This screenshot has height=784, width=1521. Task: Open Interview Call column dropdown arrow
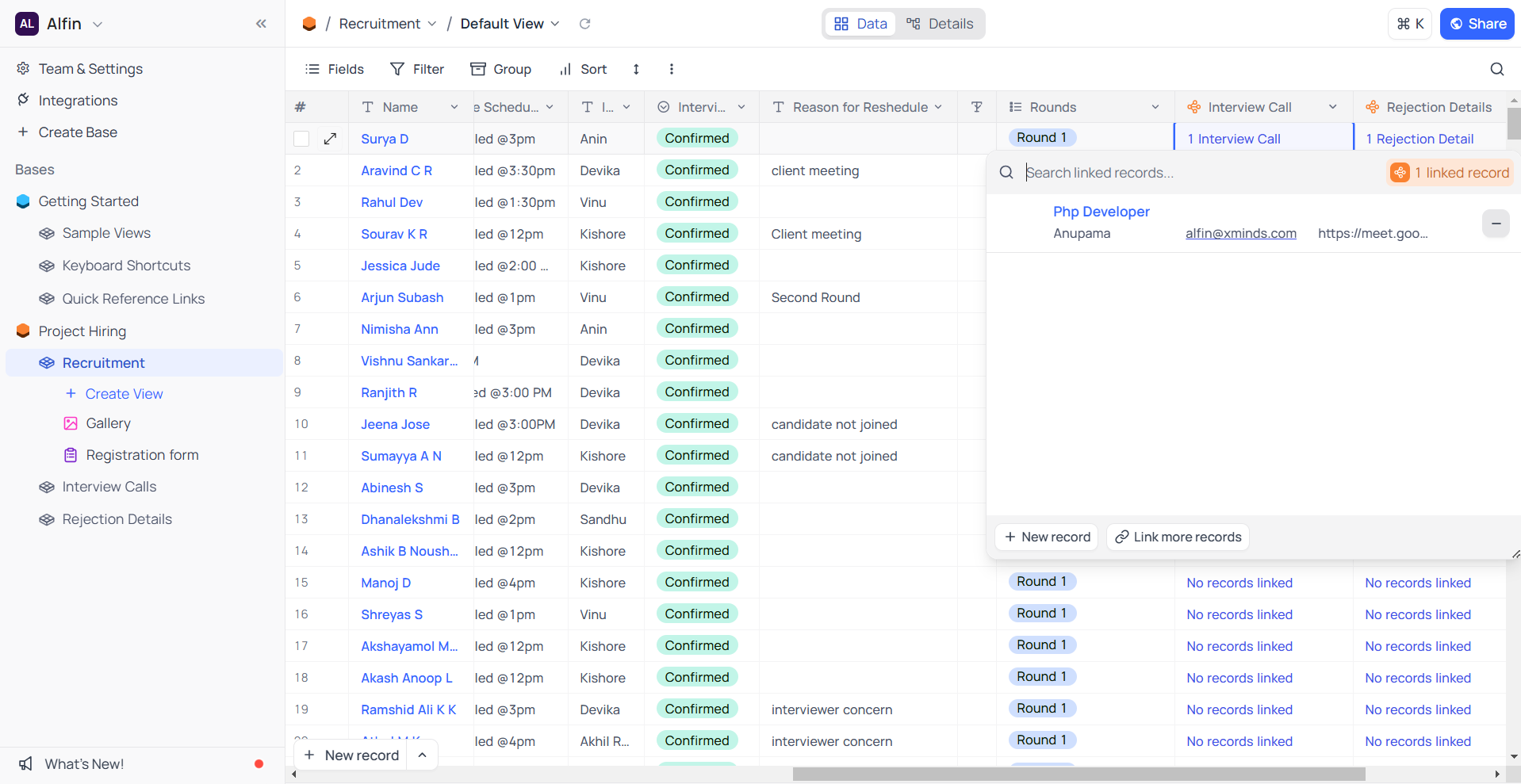pyautogui.click(x=1333, y=107)
